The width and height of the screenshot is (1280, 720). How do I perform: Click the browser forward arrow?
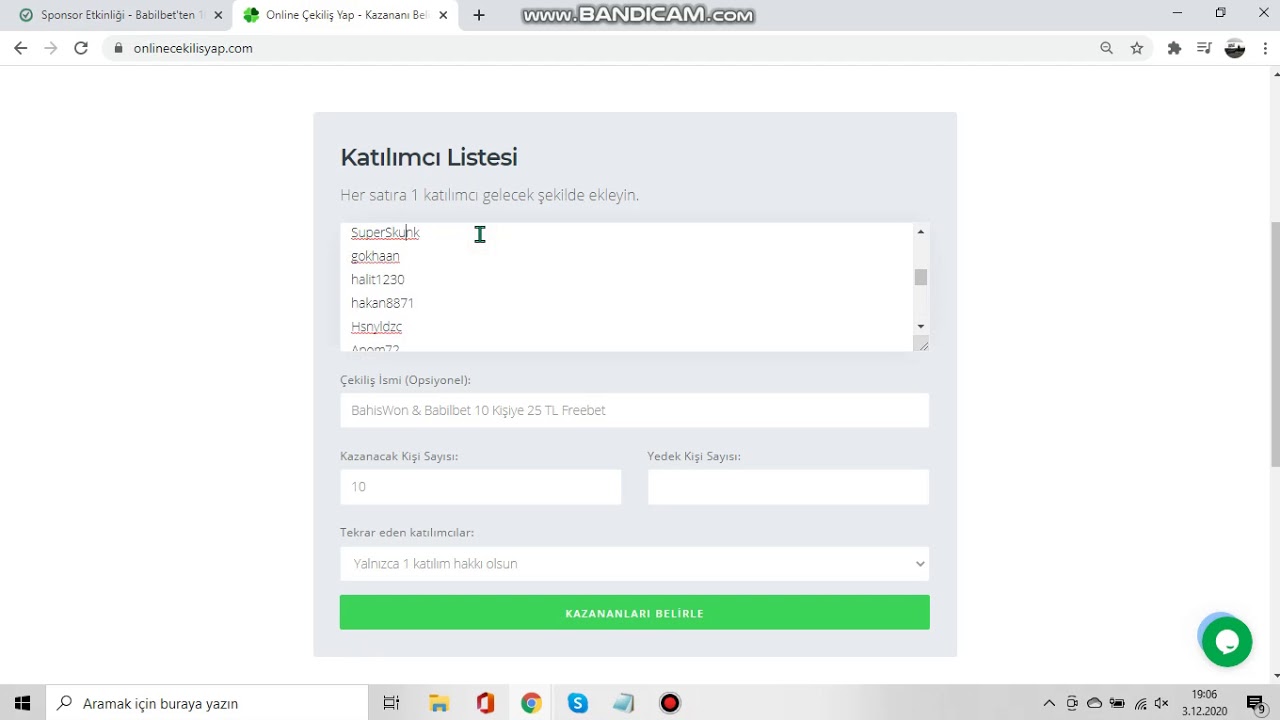[x=50, y=48]
